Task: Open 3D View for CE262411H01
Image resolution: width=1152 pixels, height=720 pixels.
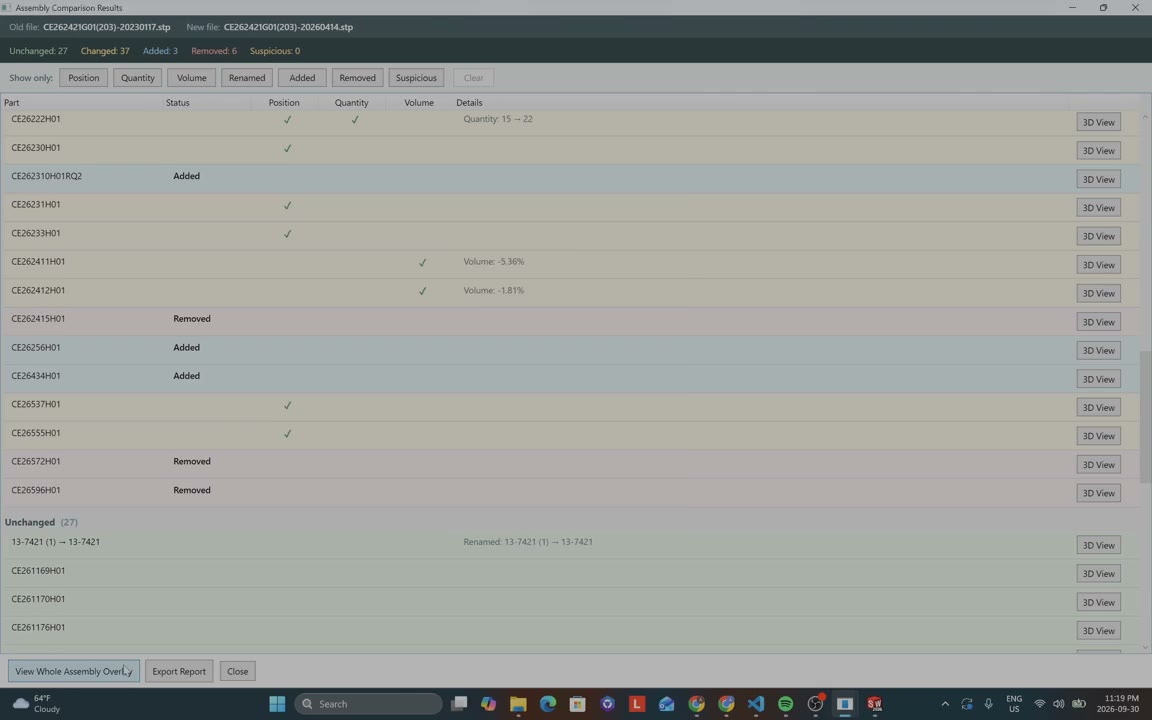Action: 1098,265
